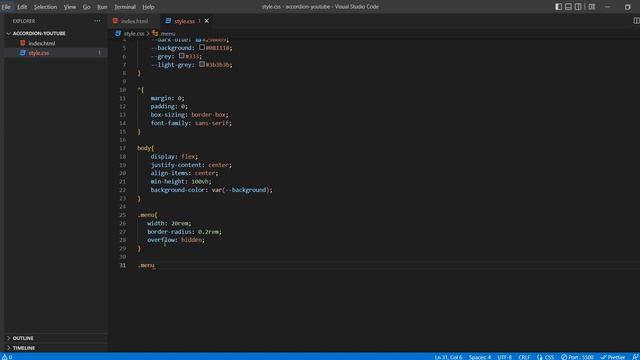Click the width: 20rem declaration
The image size is (640, 360).
(169, 223)
